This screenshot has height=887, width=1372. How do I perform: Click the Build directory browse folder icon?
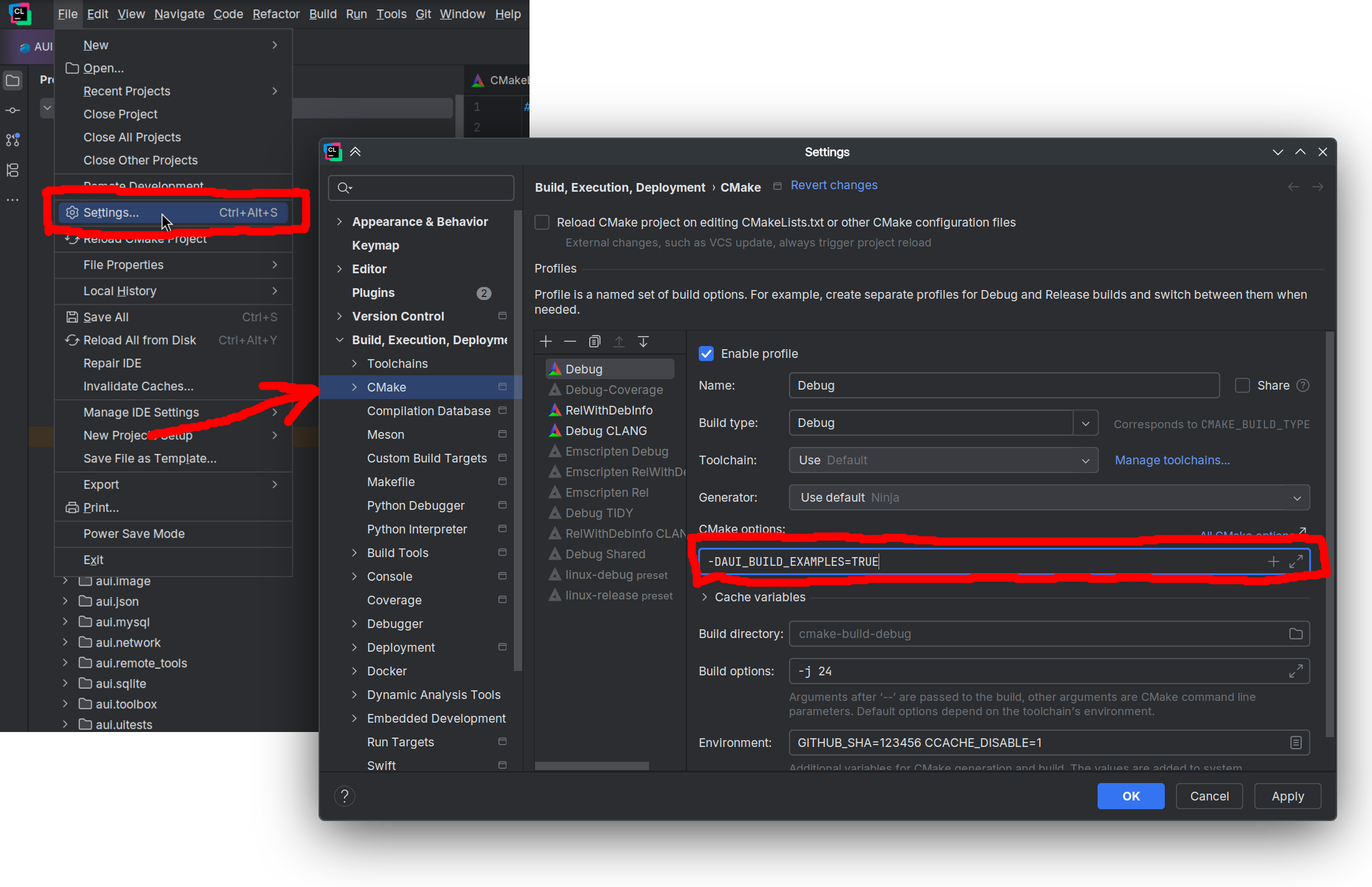coord(1296,634)
